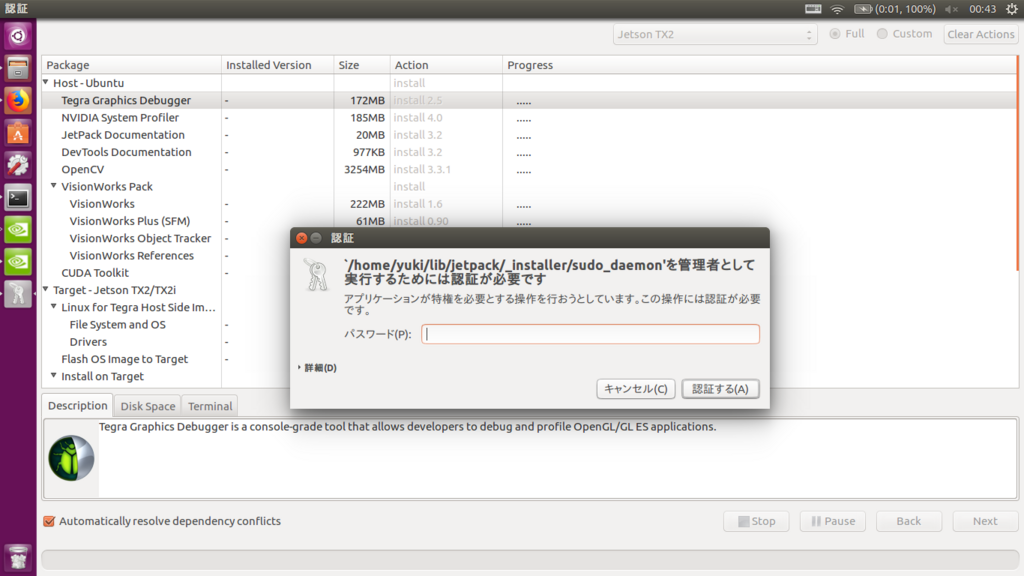Click the Clear Actions button
Screen dimensions: 1024x576
981,34
